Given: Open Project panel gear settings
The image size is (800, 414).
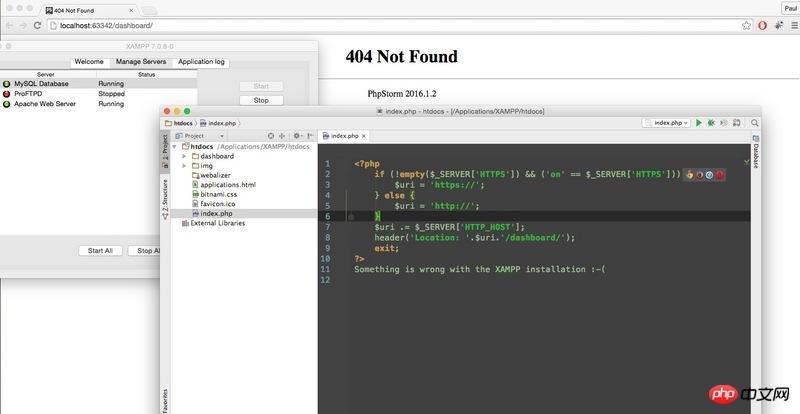Looking at the screenshot, I should click(296, 136).
